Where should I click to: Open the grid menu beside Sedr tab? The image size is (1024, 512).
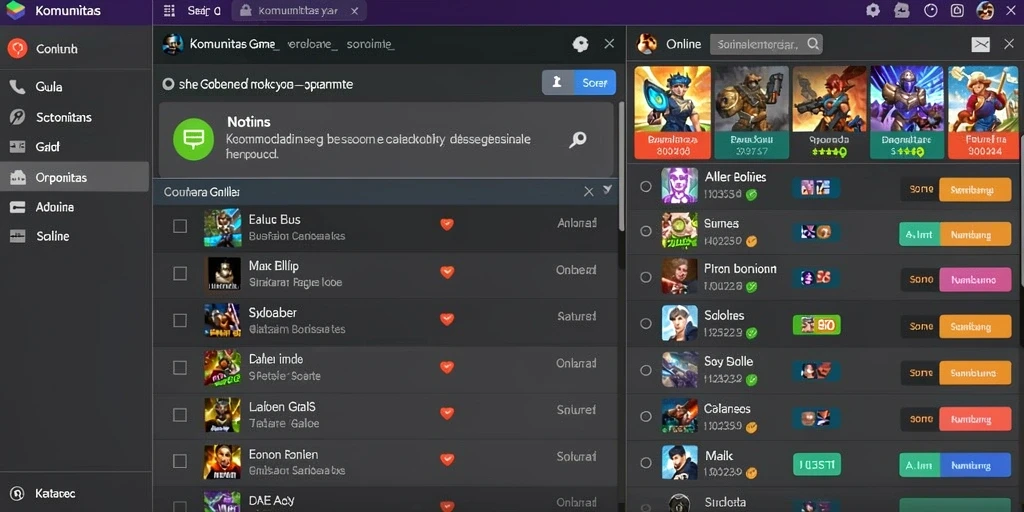(x=170, y=10)
